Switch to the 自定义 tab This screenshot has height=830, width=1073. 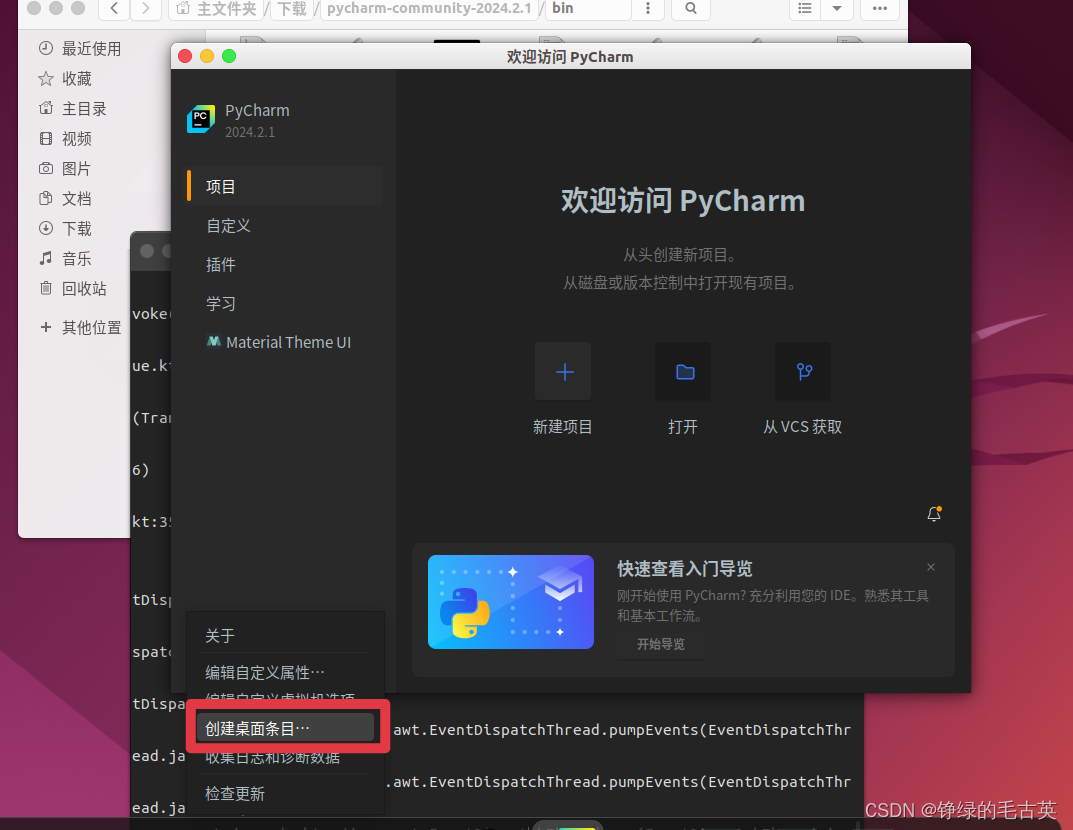pos(285,226)
